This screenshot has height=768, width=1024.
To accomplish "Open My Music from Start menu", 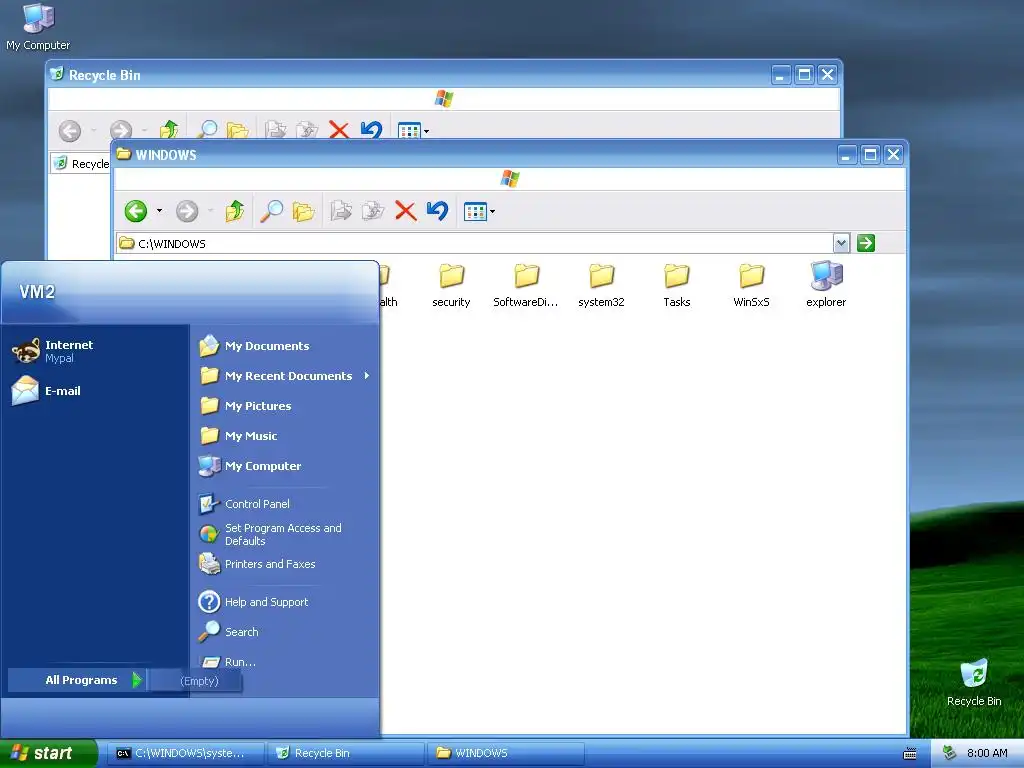I will tap(285, 436).
